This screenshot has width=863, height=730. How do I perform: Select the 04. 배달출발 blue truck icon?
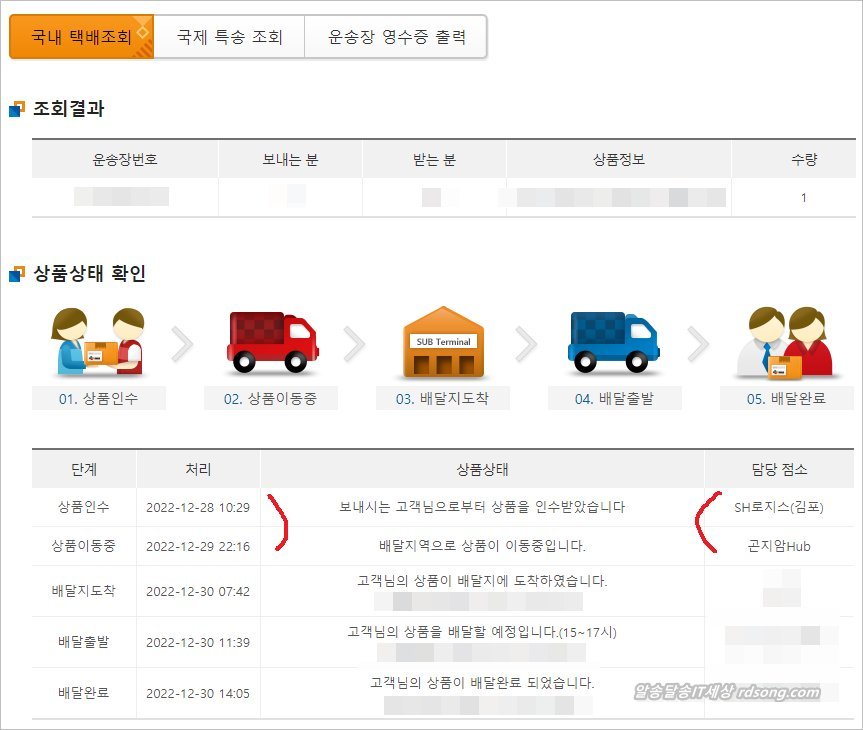point(612,340)
